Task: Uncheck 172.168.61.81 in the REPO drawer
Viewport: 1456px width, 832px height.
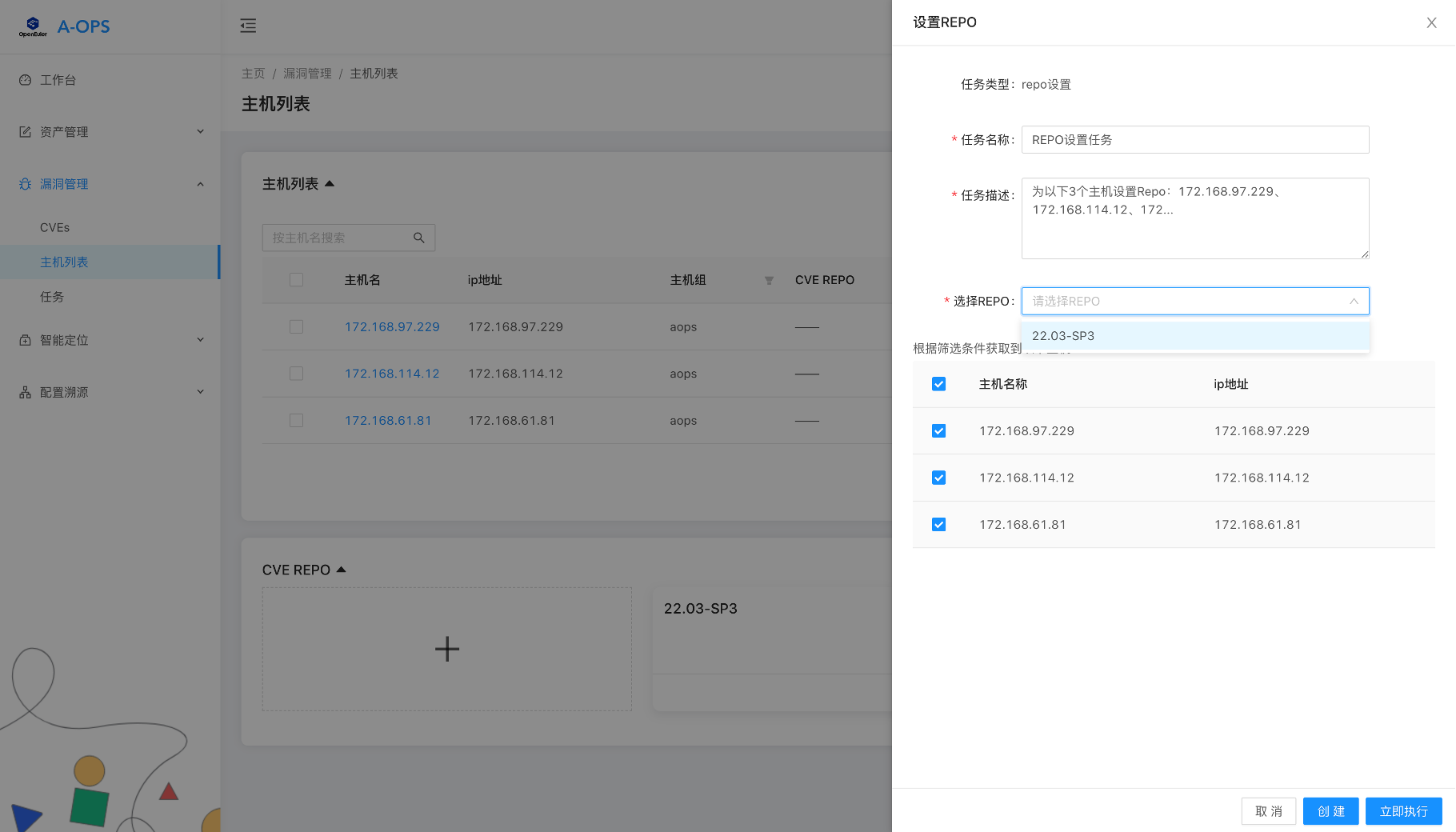Action: (938, 524)
